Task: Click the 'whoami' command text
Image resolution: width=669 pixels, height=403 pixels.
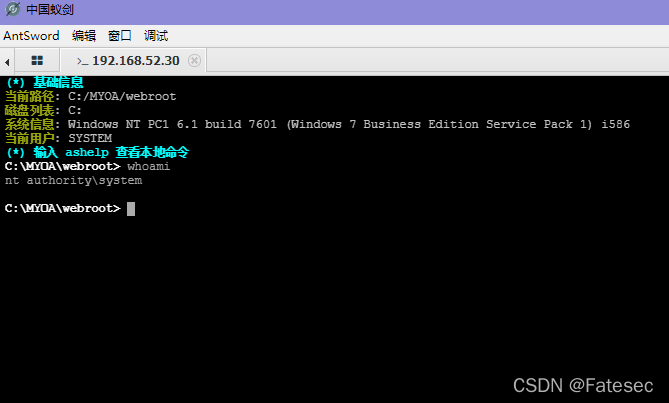Action: tap(148, 166)
